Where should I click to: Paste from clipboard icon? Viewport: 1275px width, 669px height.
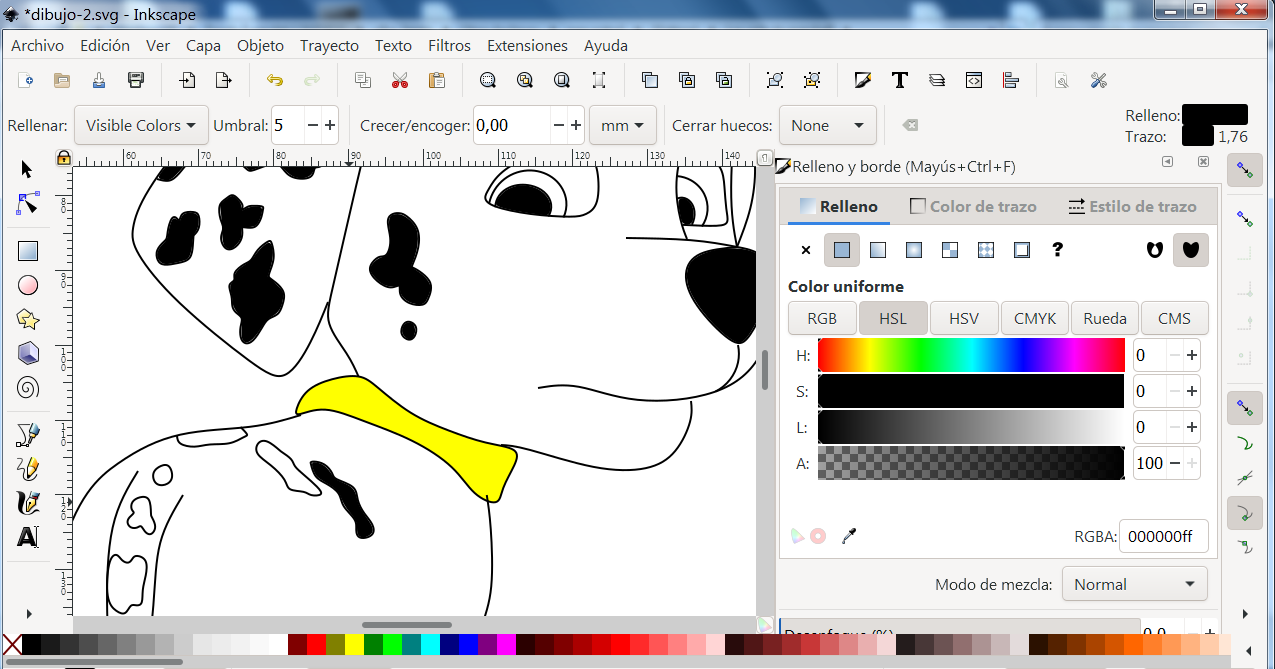(x=437, y=80)
